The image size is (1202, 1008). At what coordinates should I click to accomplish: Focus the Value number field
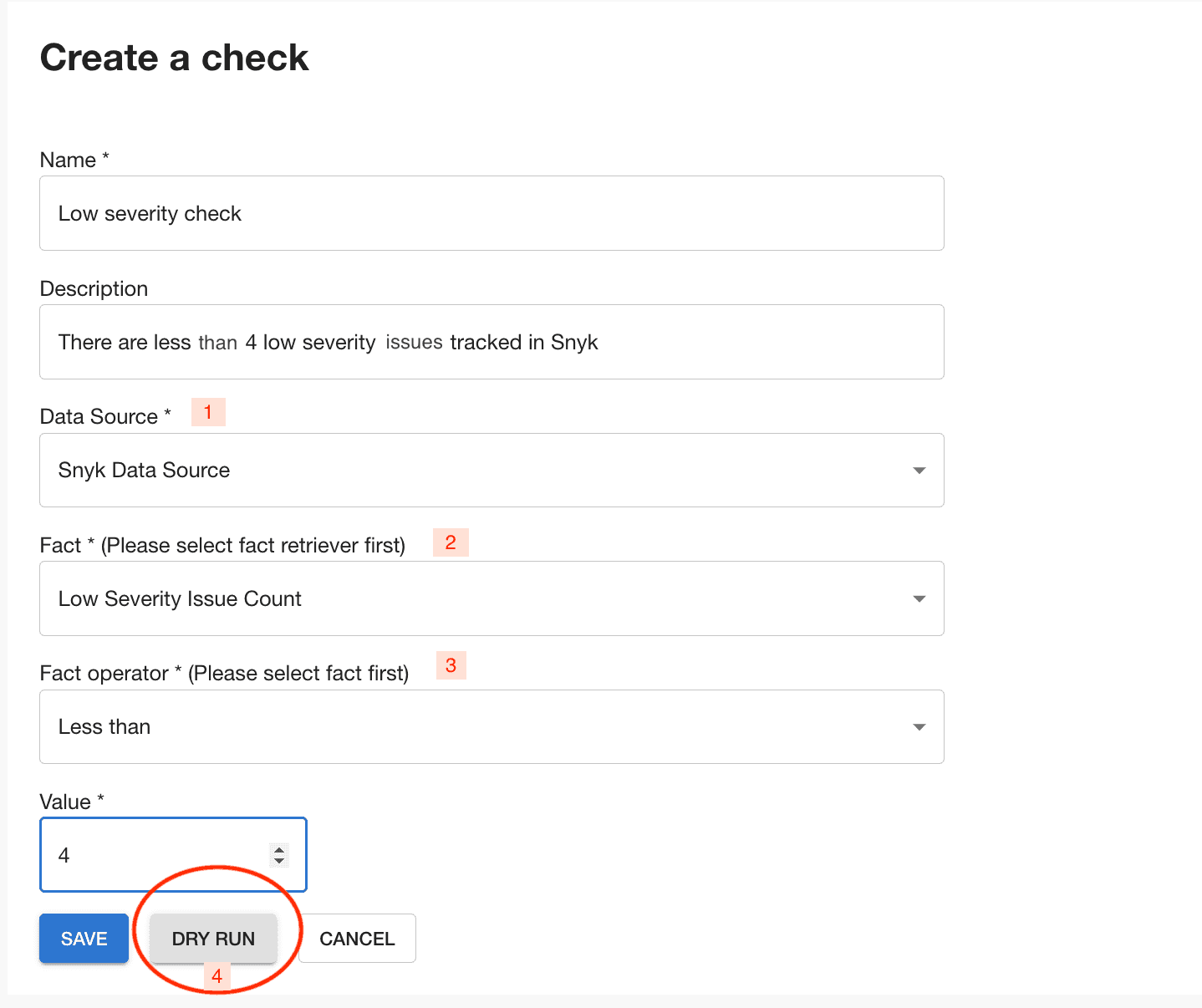(x=173, y=854)
